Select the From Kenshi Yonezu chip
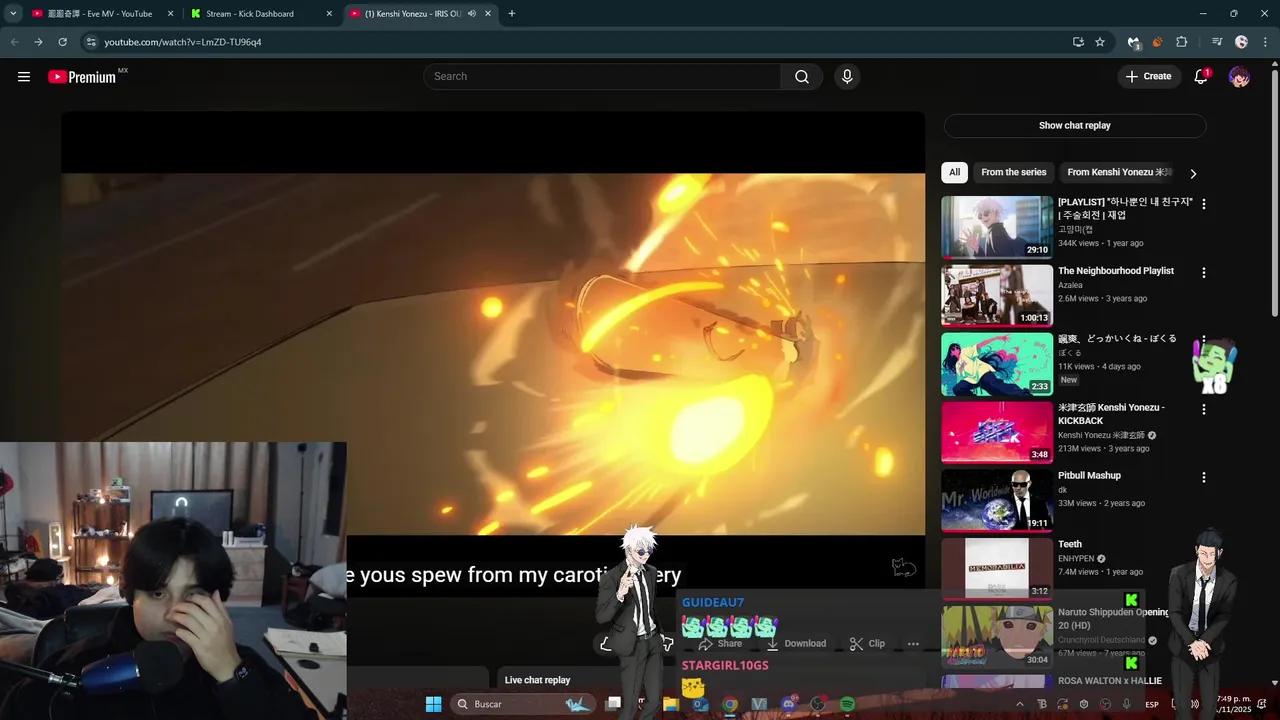This screenshot has height=720, width=1280. click(1119, 172)
